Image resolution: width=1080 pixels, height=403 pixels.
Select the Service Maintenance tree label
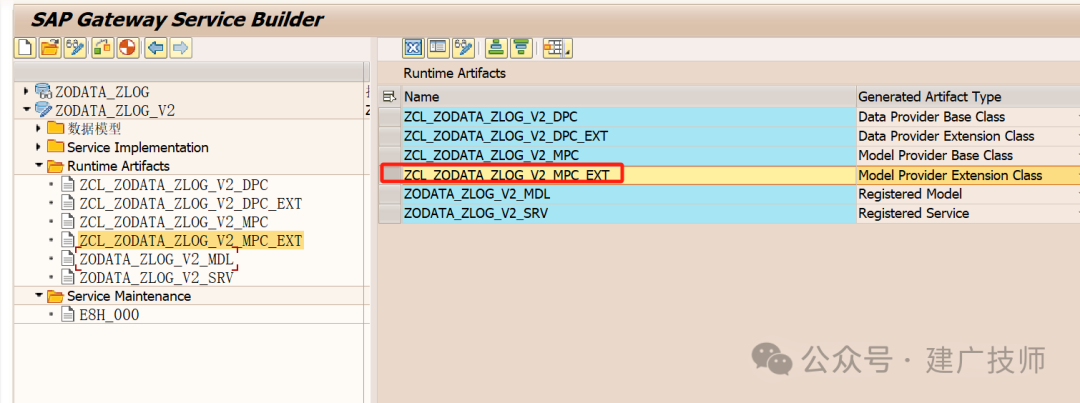(x=129, y=296)
